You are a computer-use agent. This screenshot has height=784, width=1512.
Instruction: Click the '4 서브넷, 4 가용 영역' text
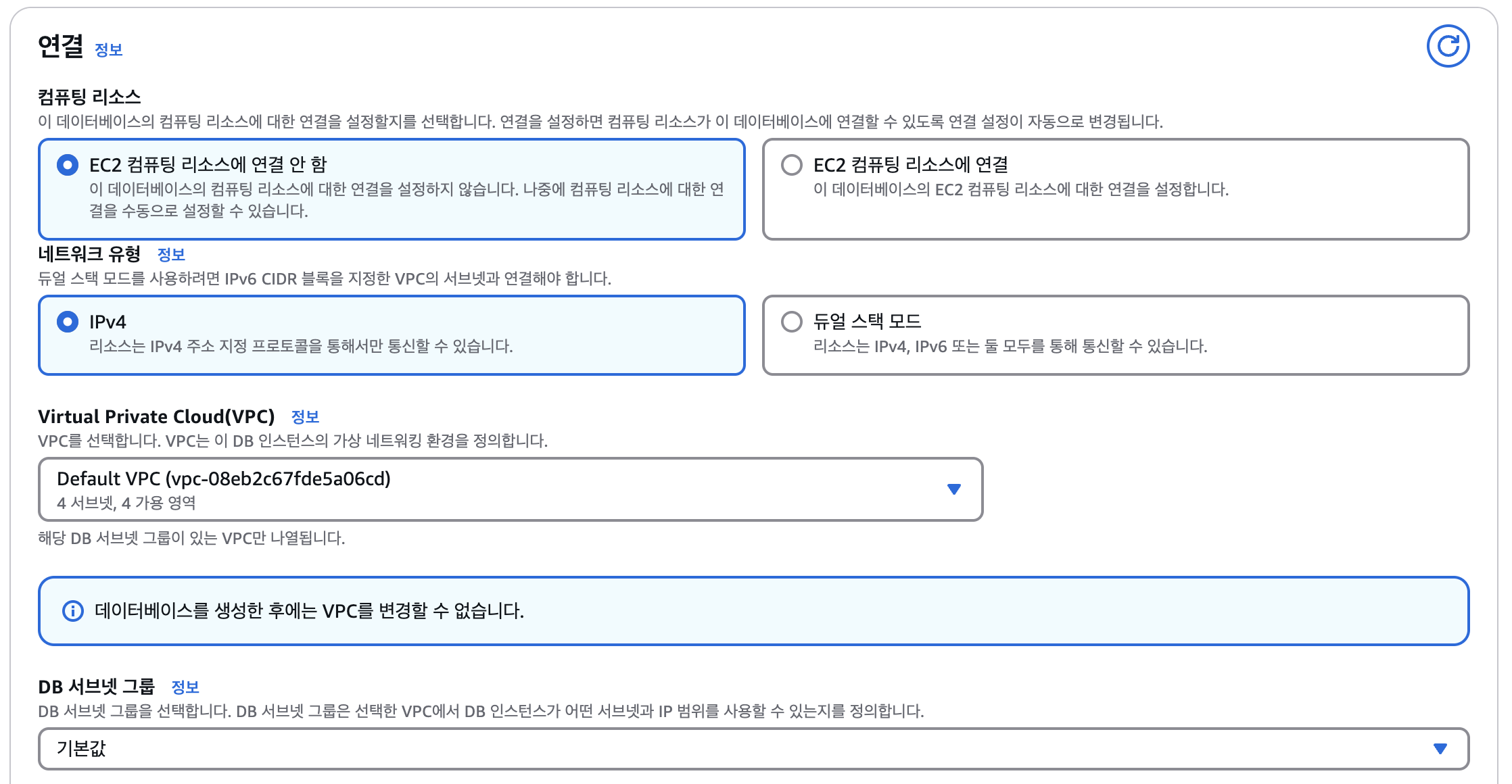tap(126, 504)
